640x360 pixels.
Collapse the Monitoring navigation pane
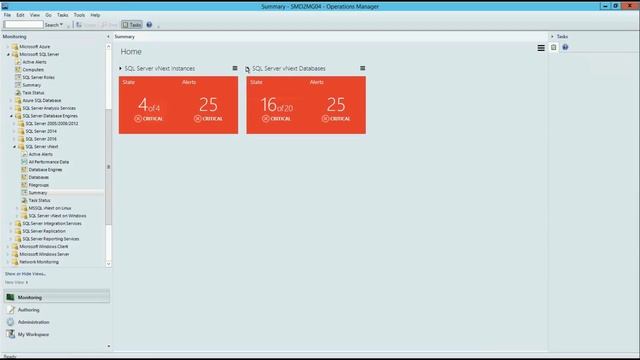click(x=108, y=37)
